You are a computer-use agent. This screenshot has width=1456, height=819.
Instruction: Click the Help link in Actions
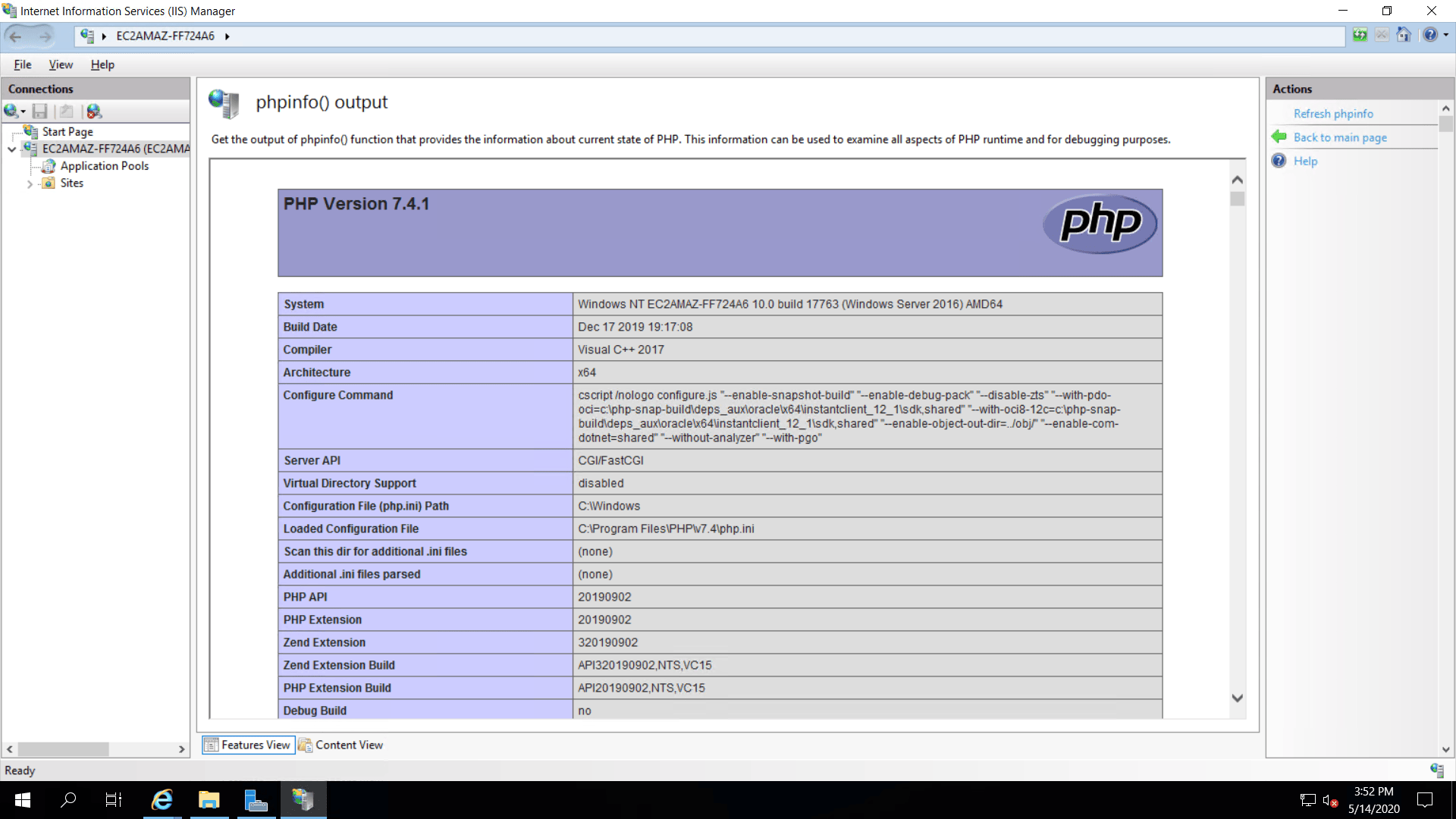(x=1305, y=161)
